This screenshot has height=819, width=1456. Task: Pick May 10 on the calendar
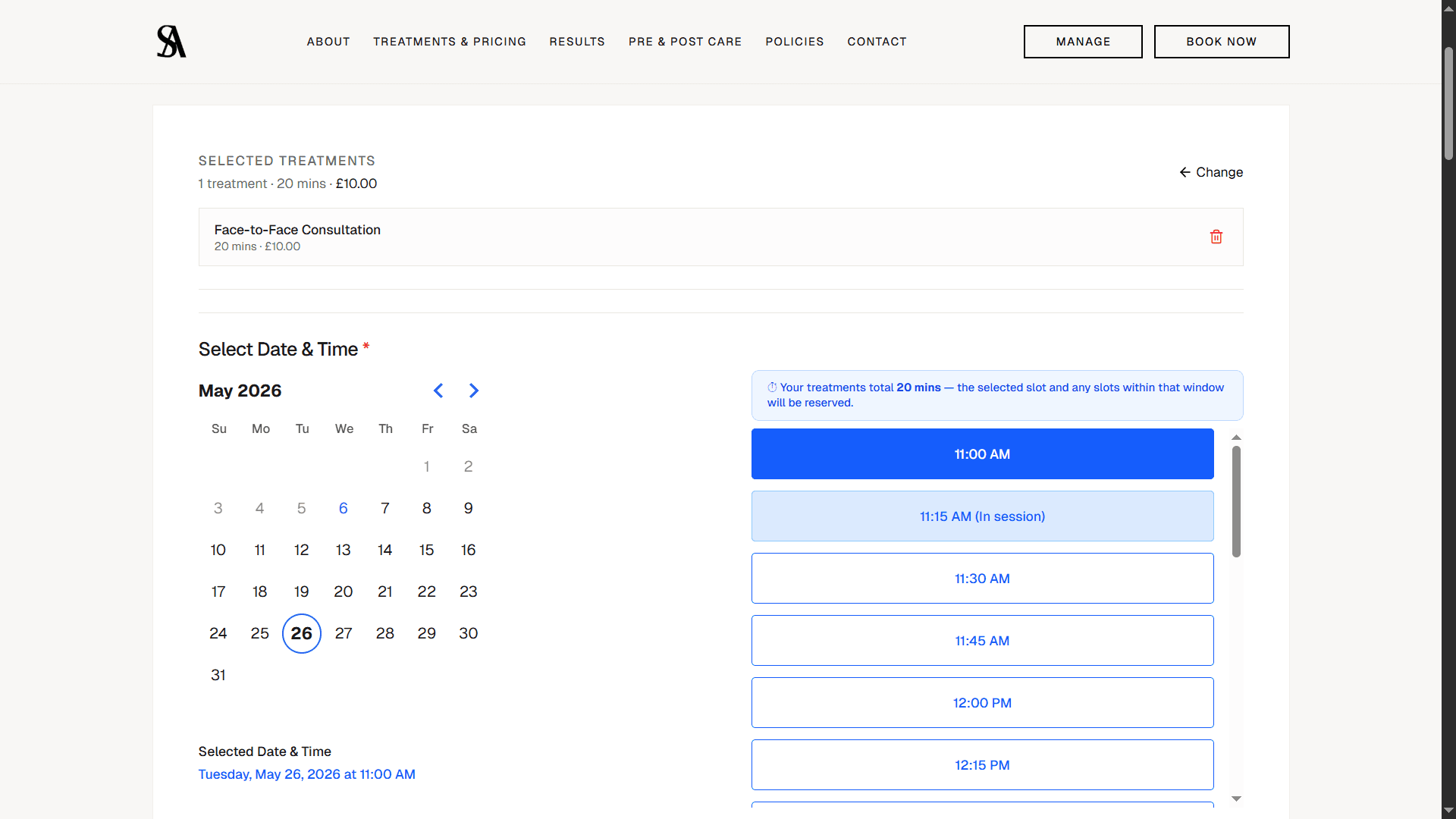click(218, 550)
